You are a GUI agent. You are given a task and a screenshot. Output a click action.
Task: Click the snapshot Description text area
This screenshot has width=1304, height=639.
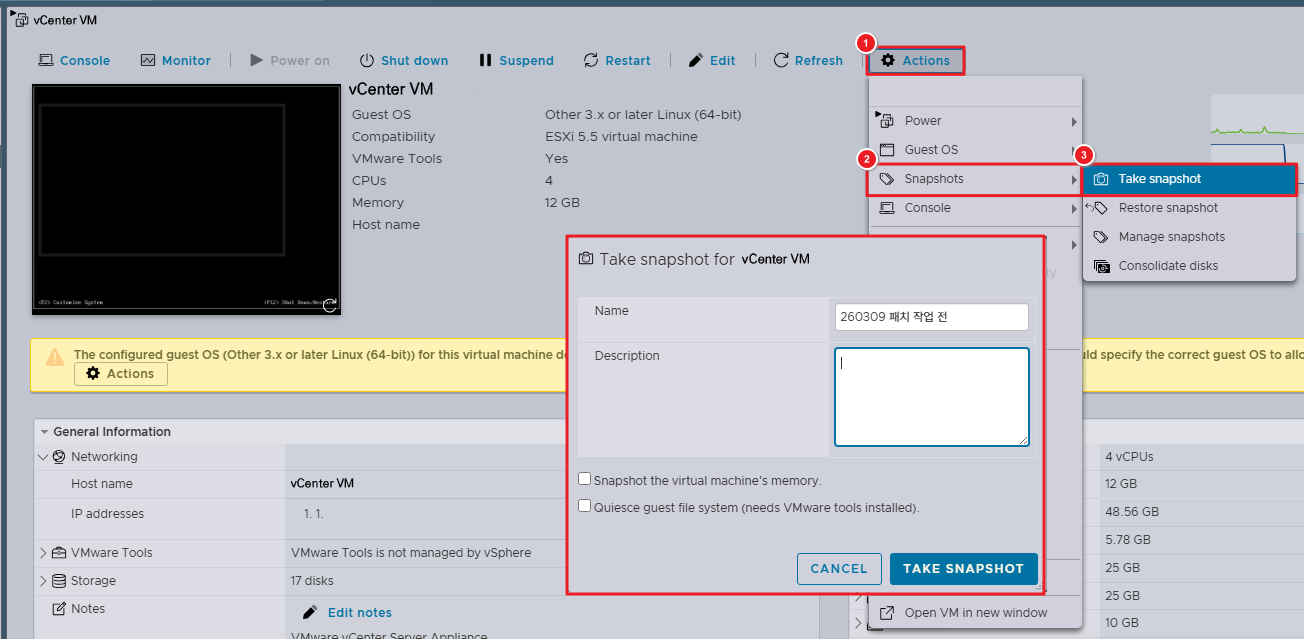coord(932,397)
